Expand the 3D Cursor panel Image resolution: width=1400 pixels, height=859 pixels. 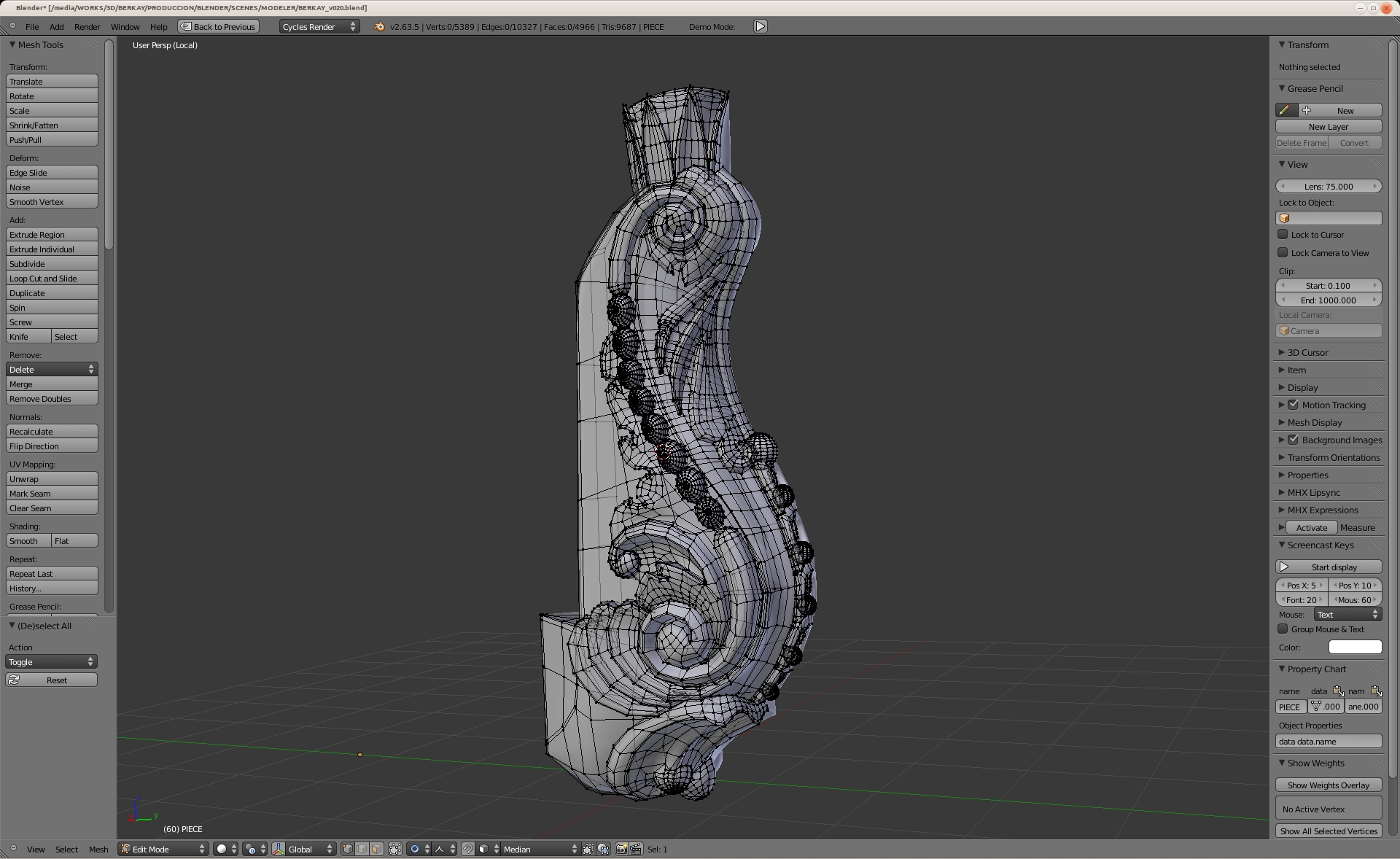1307,352
